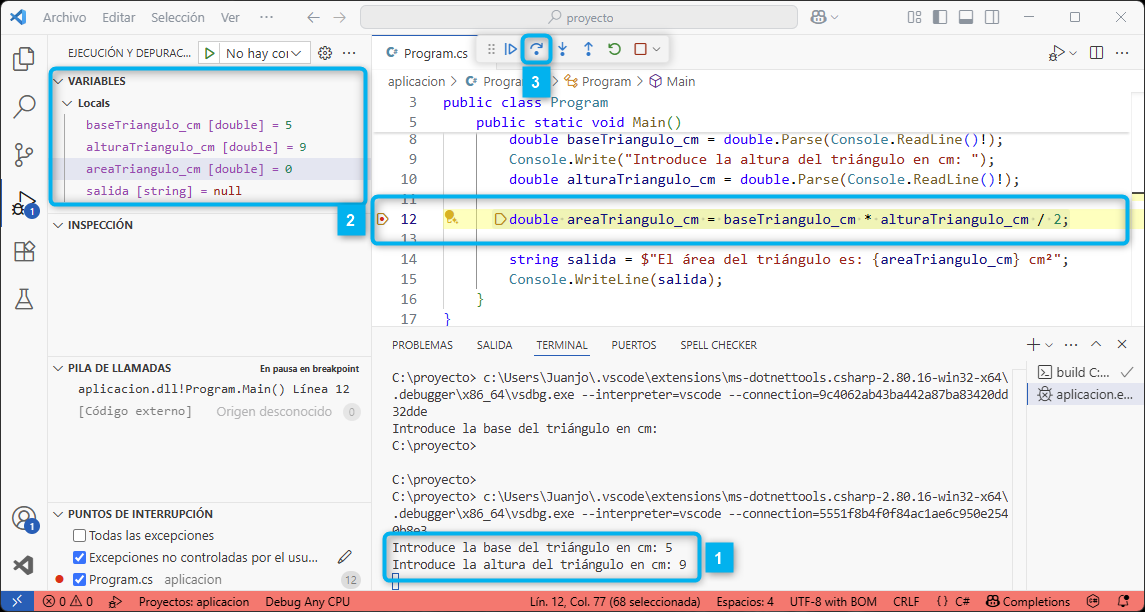1145x612 pixels.
Task: Click Step Out in the debug toolbar
Action: click(588, 49)
